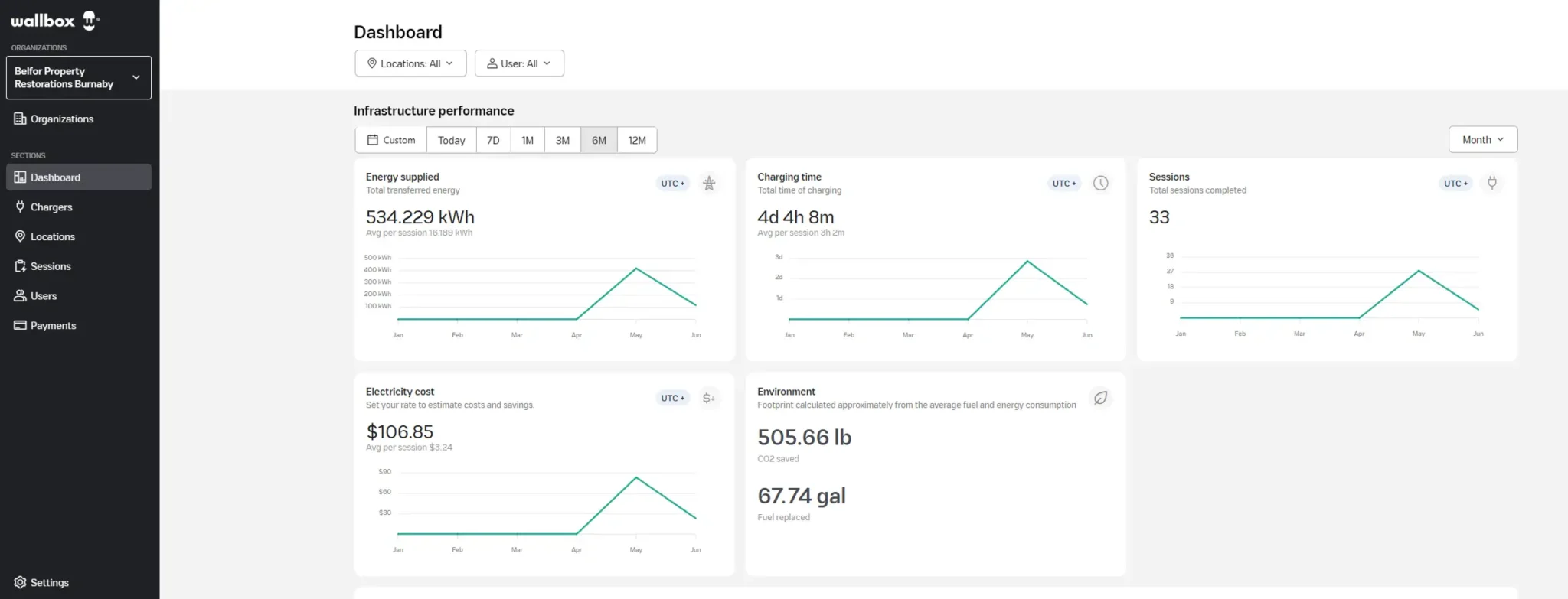Click the plug icon on Sessions card
Image resolution: width=1568 pixels, height=599 pixels.
point(1492,183)
